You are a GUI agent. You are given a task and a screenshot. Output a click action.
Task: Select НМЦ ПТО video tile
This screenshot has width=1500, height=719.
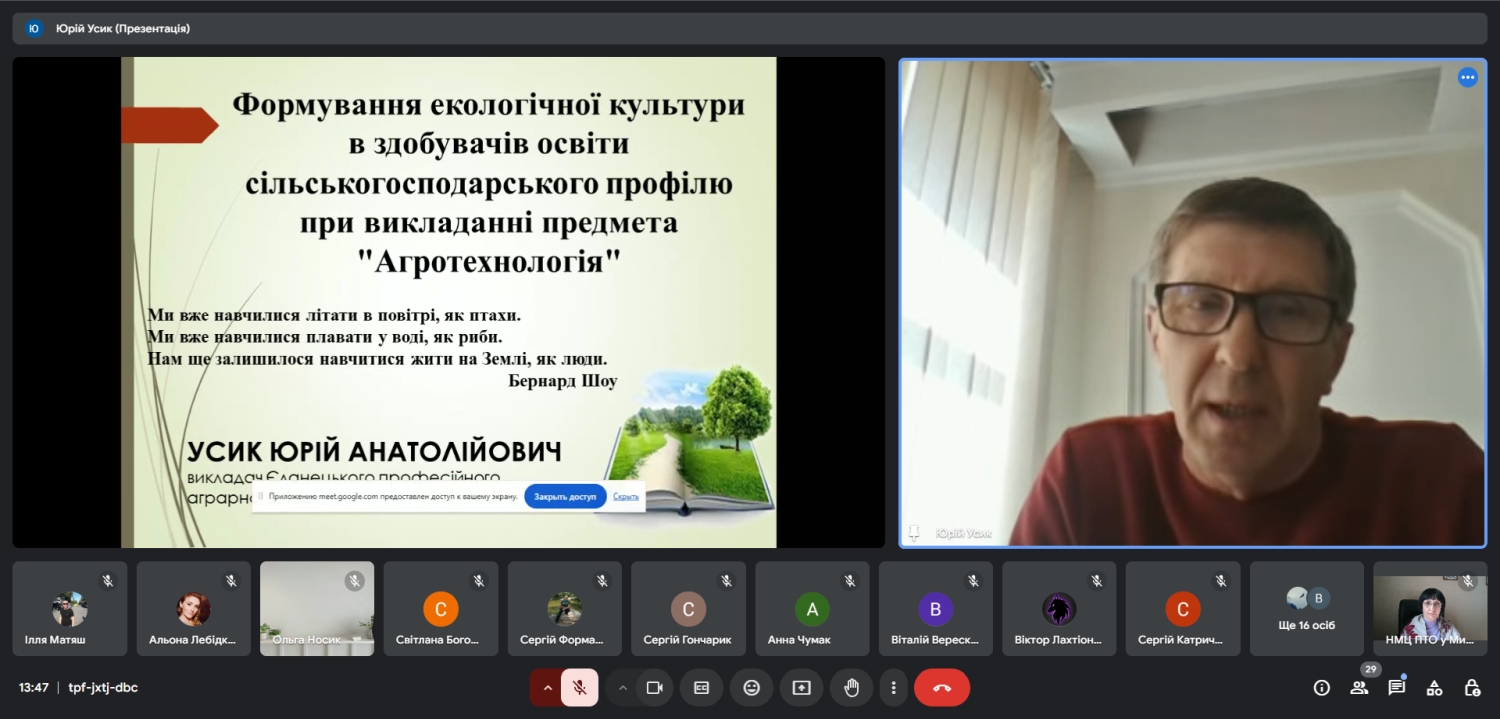point(1430,608)
